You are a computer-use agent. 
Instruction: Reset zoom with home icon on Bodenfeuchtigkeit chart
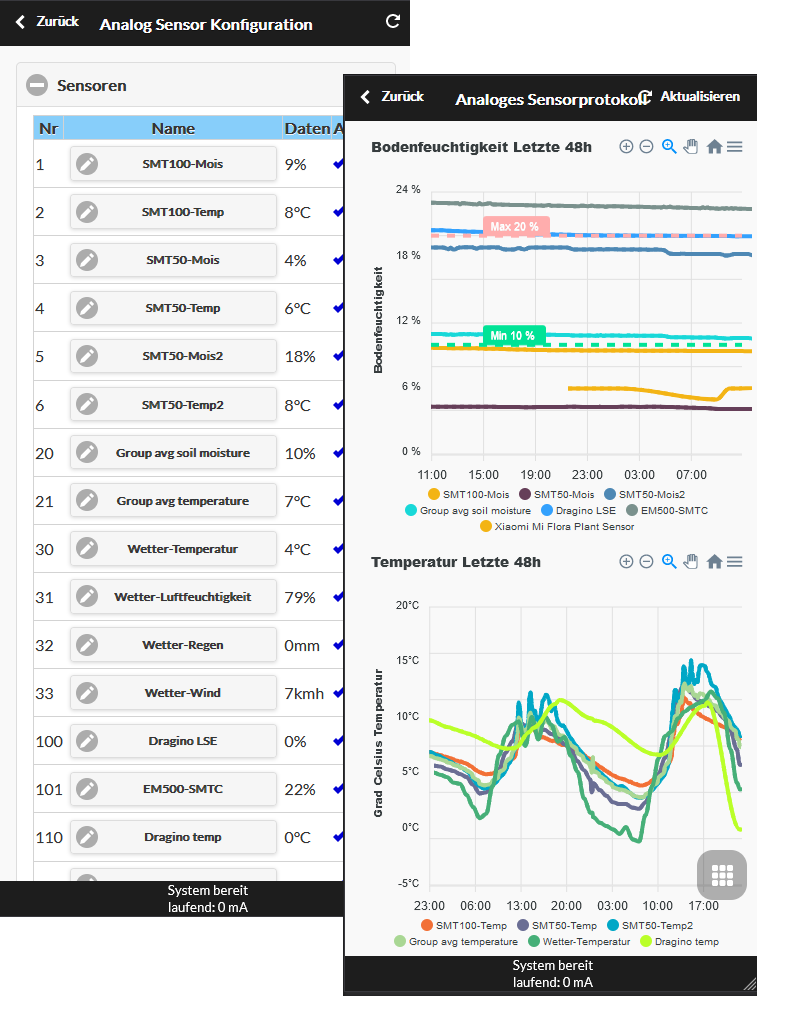coord(714,147)
